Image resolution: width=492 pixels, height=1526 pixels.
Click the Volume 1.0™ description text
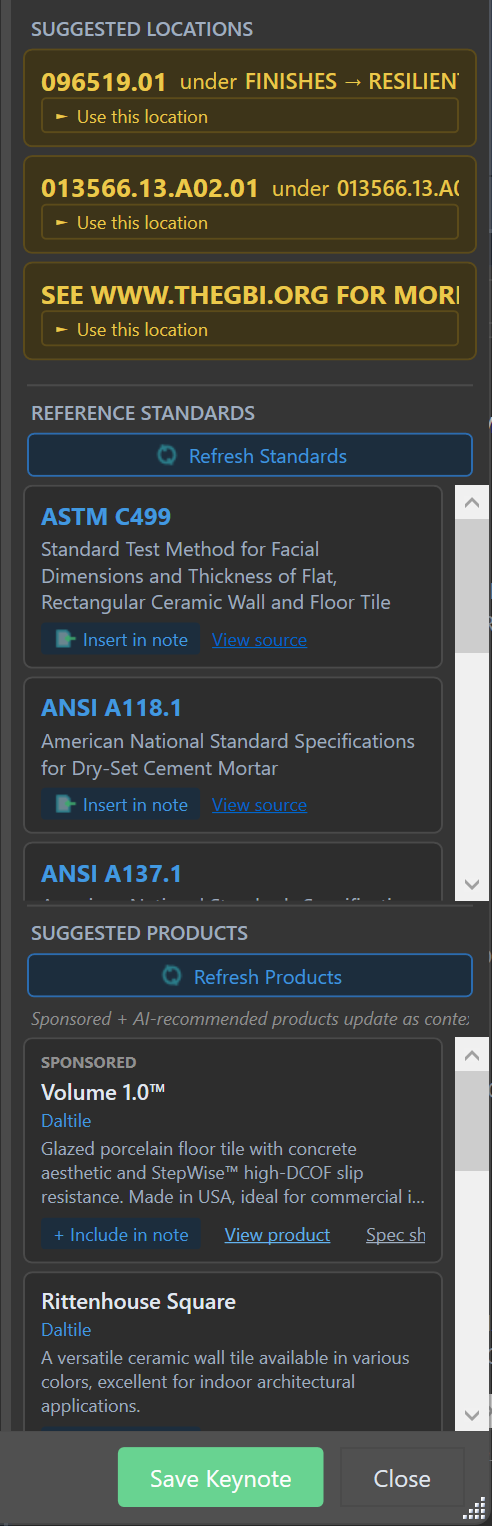tap(233, 1173)
